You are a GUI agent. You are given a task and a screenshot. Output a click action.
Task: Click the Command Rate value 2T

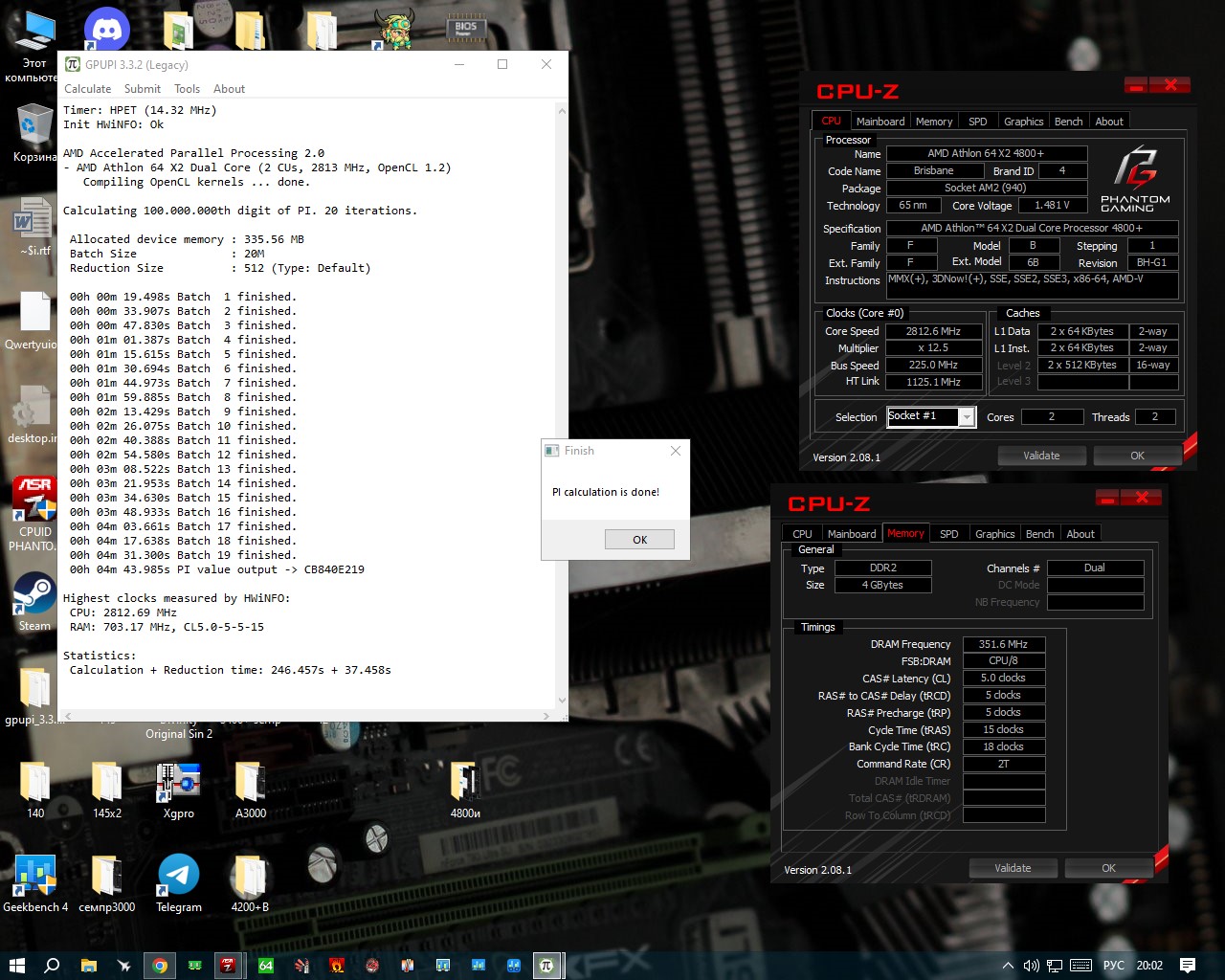1004,764
